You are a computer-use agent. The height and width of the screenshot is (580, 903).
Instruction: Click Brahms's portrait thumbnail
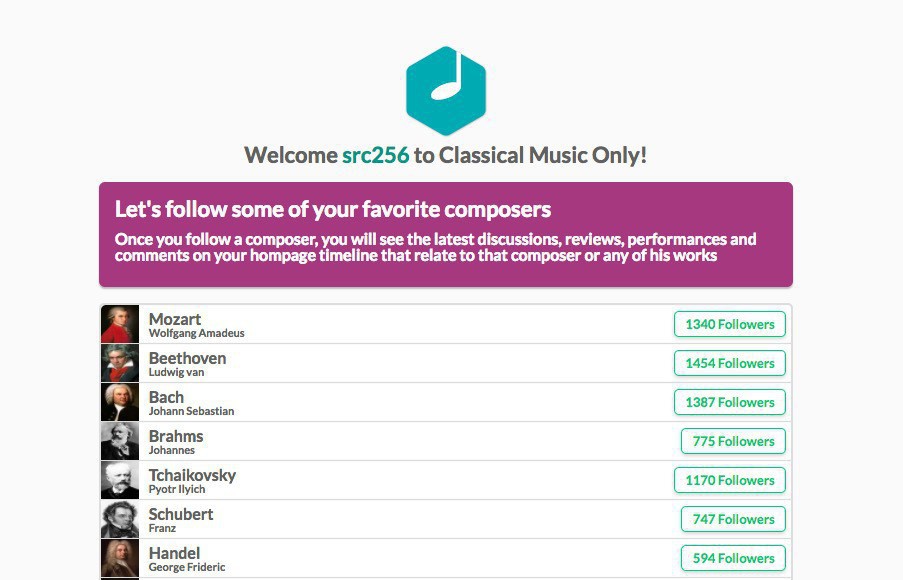coord(120,441)
